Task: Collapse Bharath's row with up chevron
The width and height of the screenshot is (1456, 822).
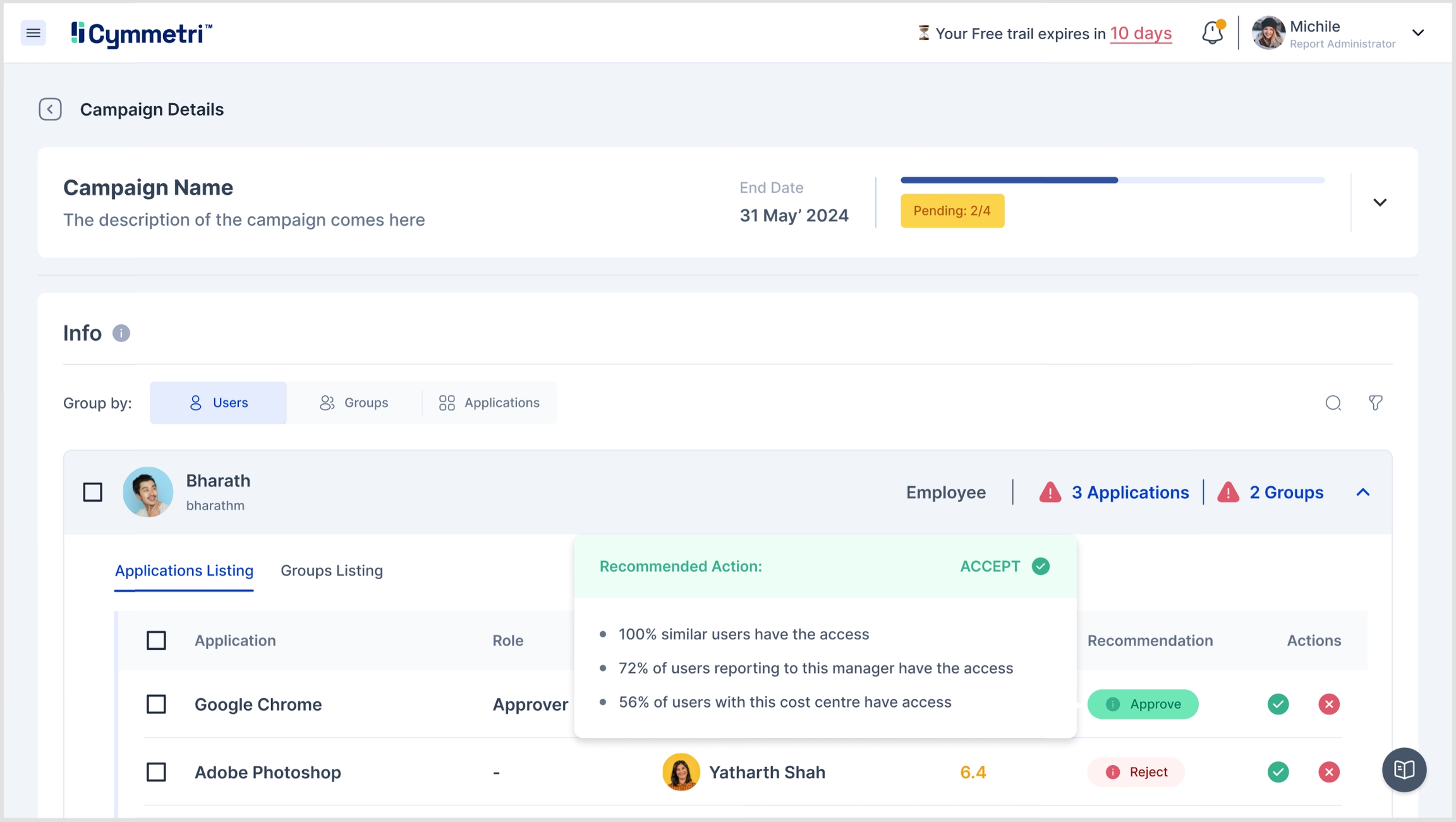Action: (1362, 492)
